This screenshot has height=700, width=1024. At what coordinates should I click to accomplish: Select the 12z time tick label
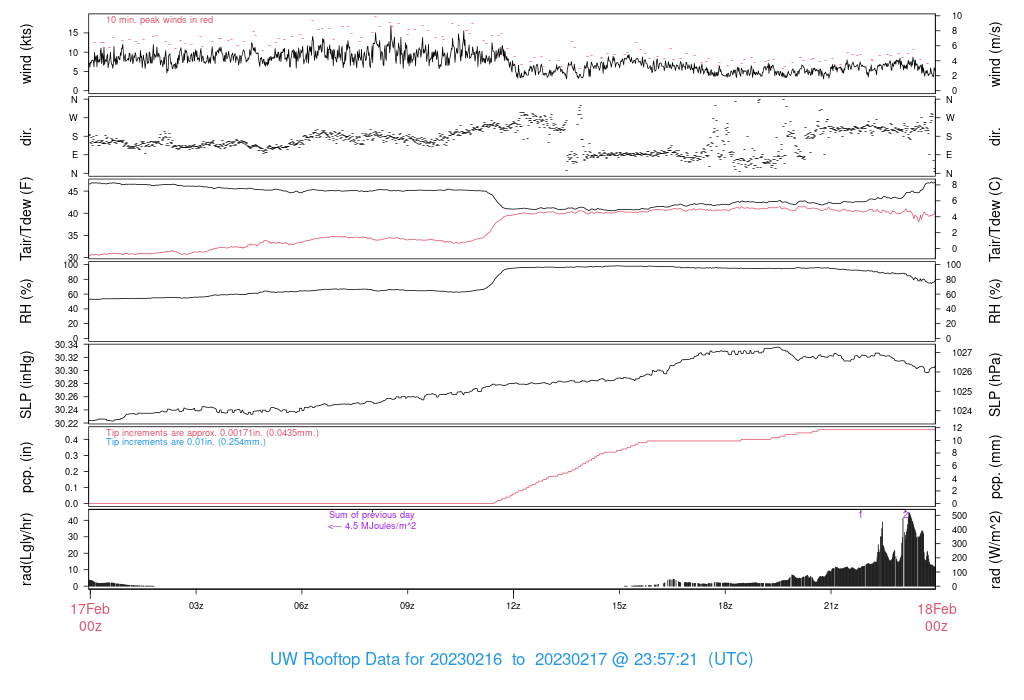point(513,606)
